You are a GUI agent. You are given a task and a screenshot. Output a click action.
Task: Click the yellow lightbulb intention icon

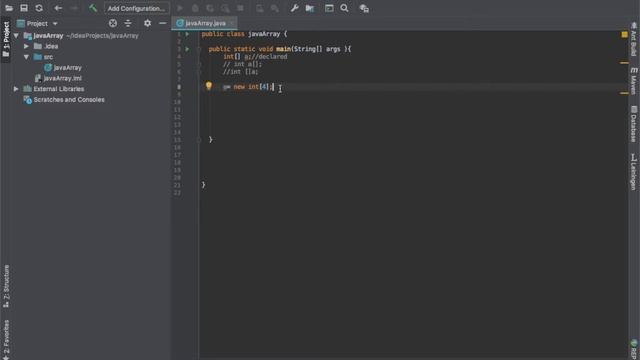[209, 86]
